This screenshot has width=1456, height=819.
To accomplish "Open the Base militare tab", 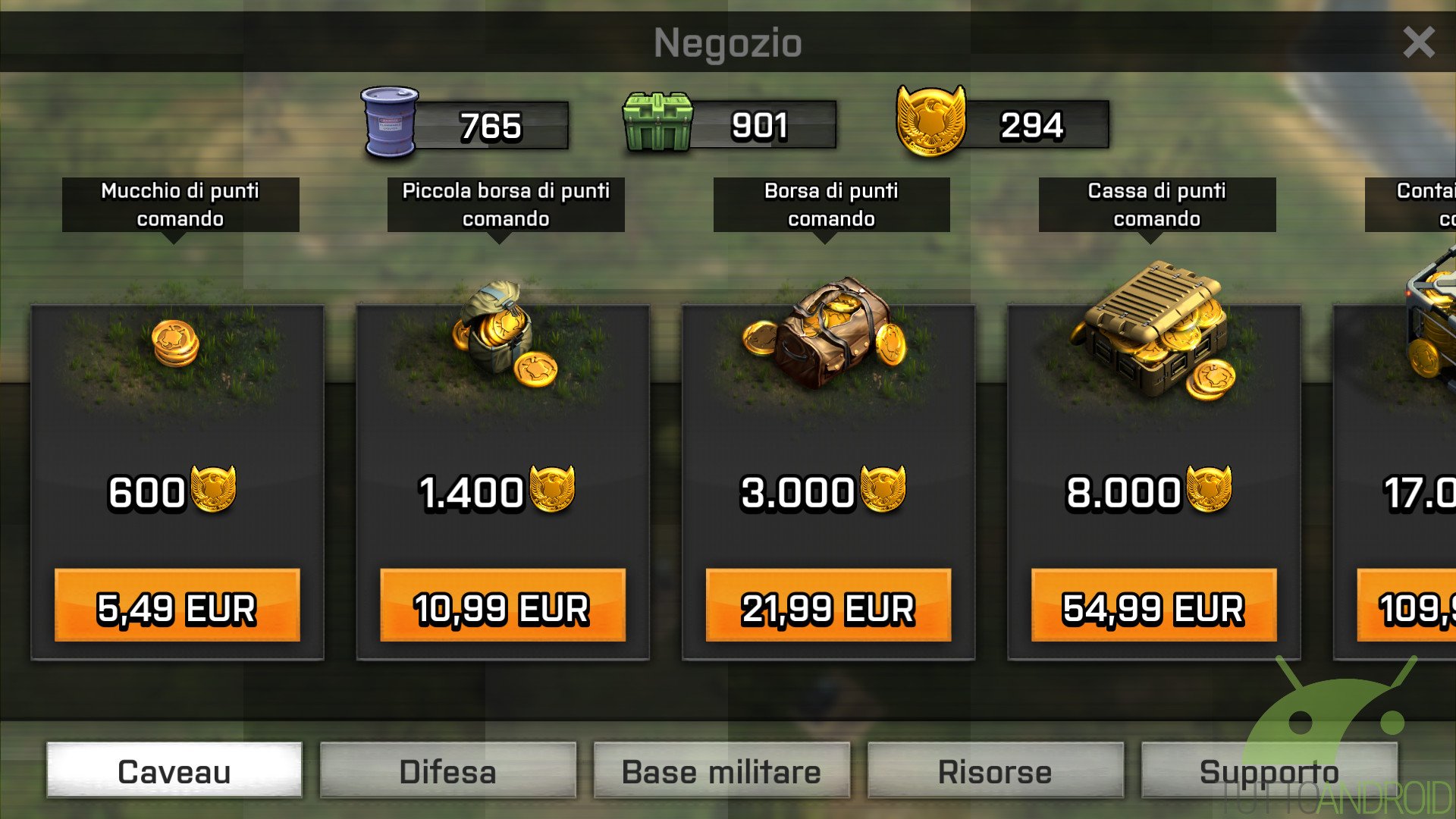I will [x=721, y=770].
